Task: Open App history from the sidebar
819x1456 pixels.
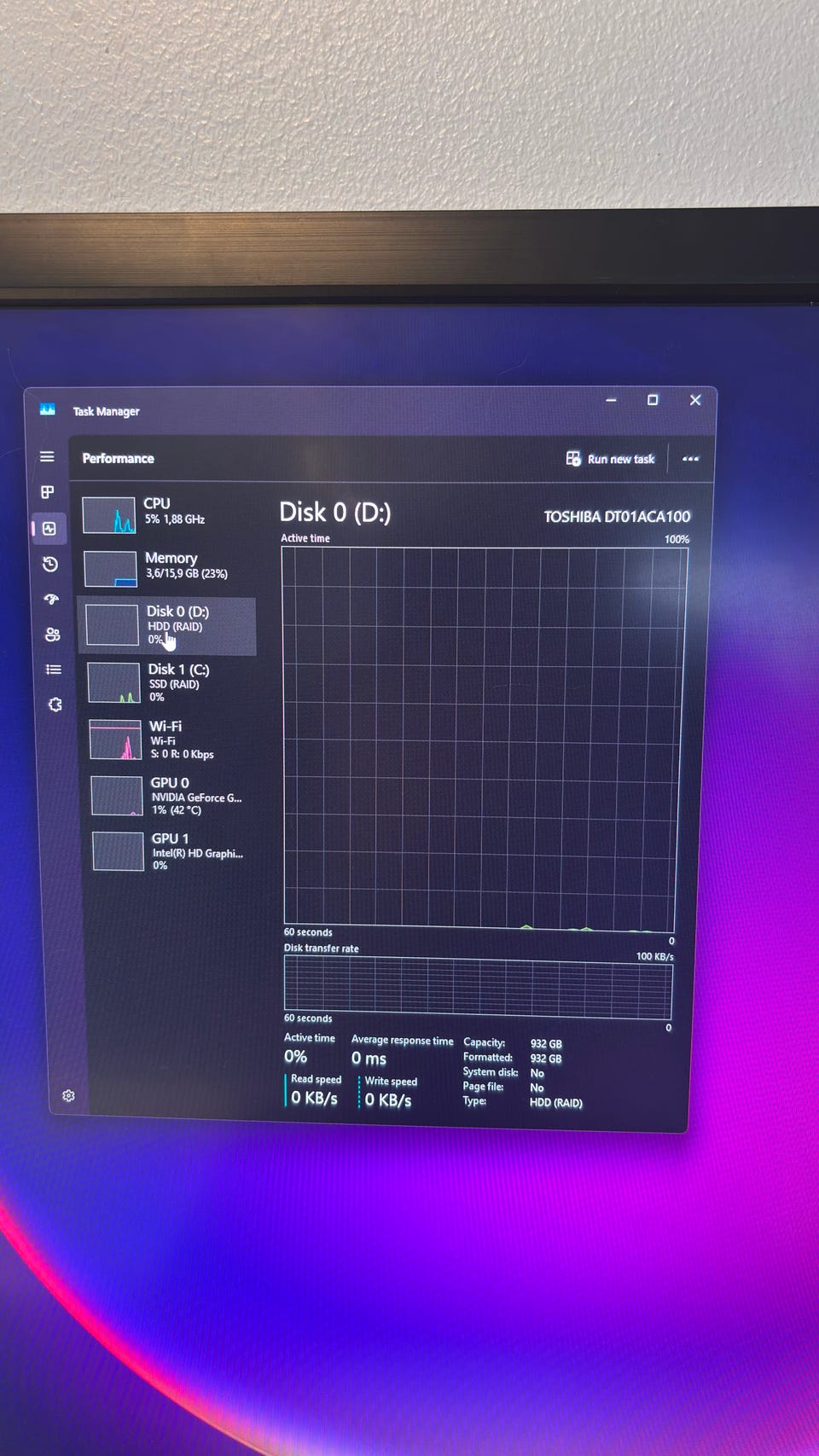Action: [x=50, y=564]
